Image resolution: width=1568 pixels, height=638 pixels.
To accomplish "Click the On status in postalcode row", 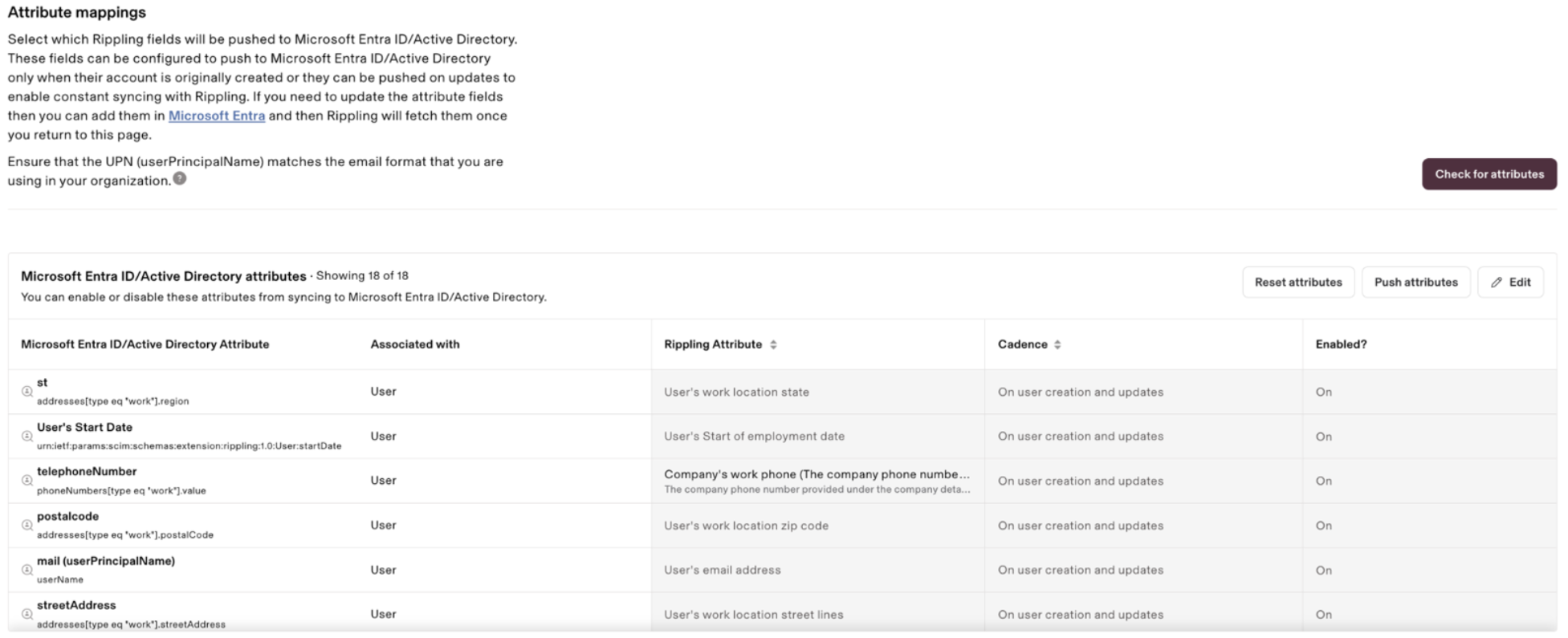I will pyautogui.click(x=1323, y=526).
